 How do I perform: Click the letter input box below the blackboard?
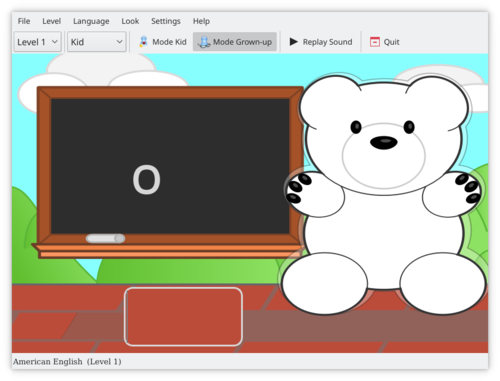click(183, 317)
